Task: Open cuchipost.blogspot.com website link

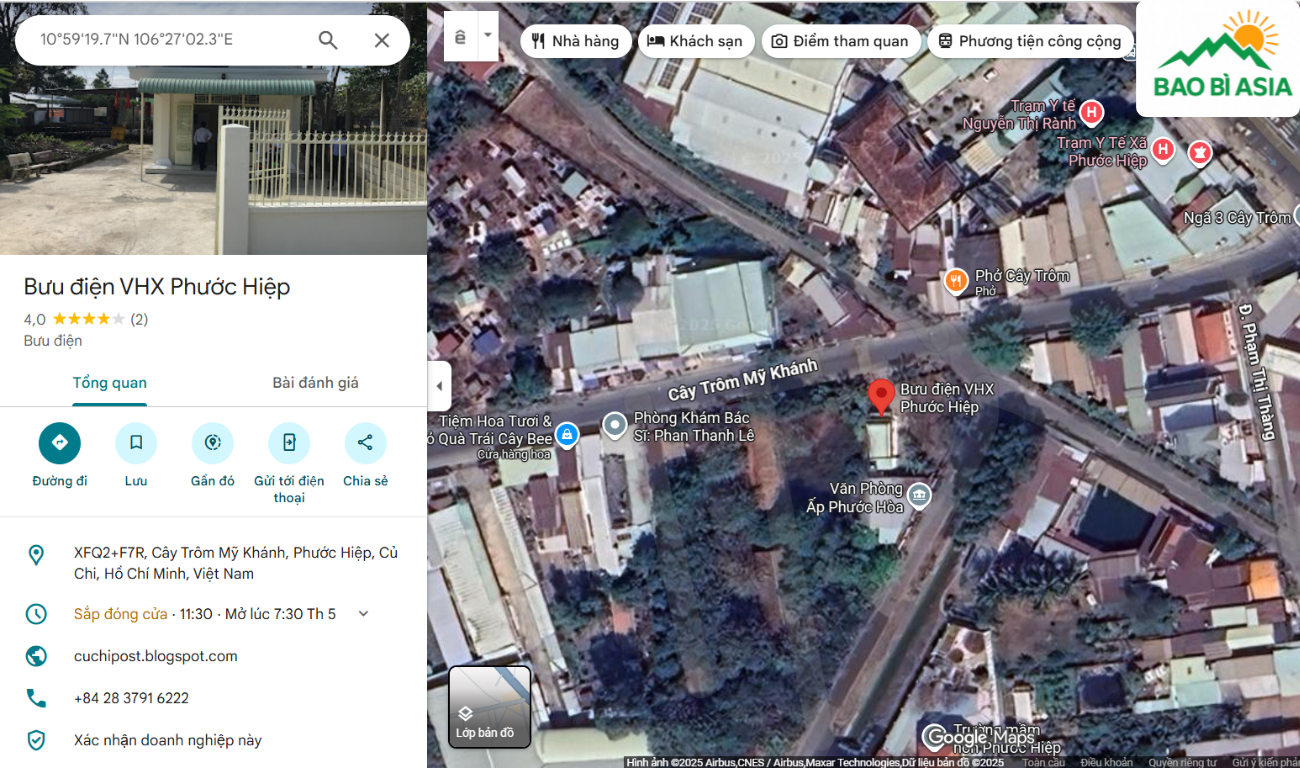Action: pyautogui.click(x=155, y=656)
